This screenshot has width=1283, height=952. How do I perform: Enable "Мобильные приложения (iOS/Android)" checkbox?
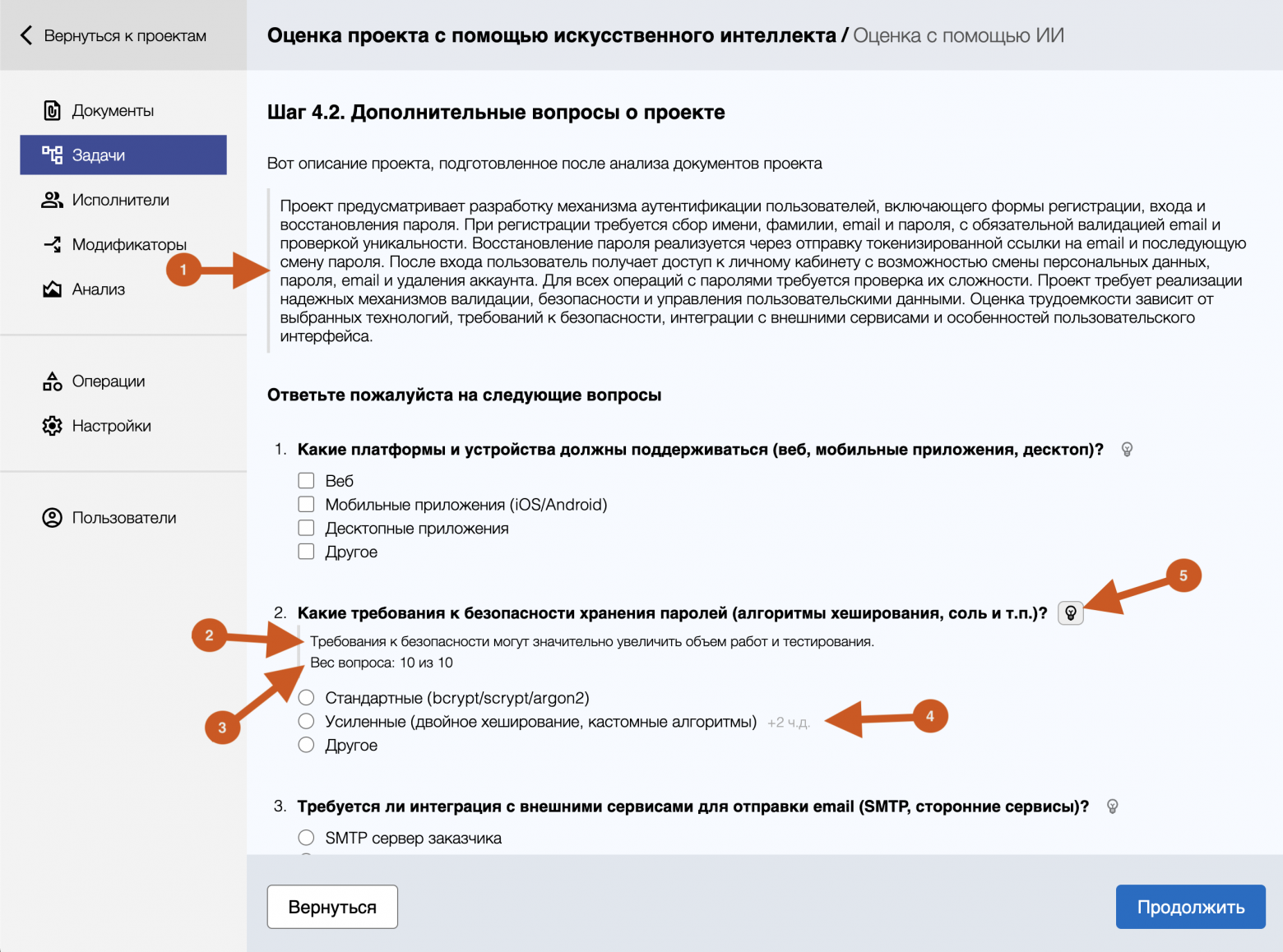click(x=306, y=505)
